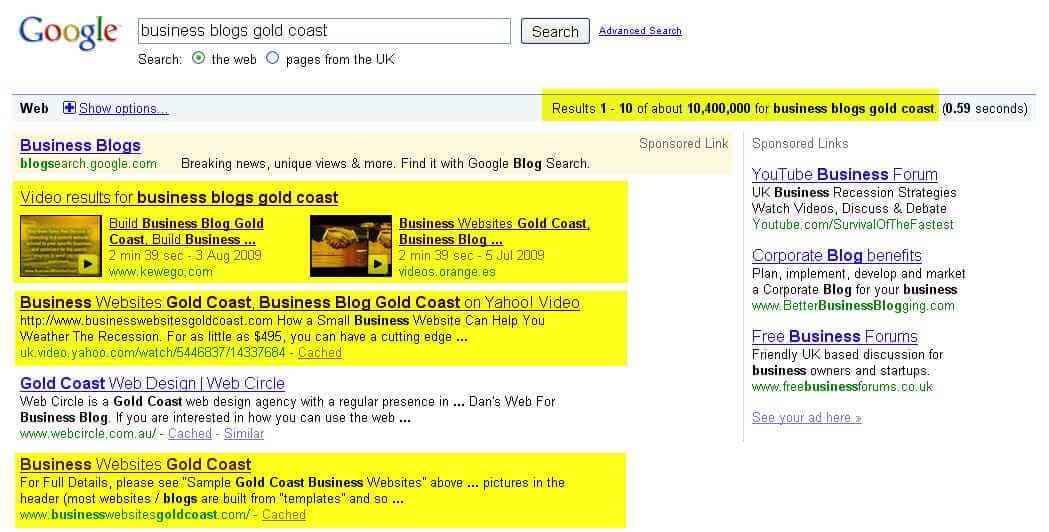The image size is (1049, 532).
Task: Open Cached link for webcircle.com.au
Action: point(189,434)
